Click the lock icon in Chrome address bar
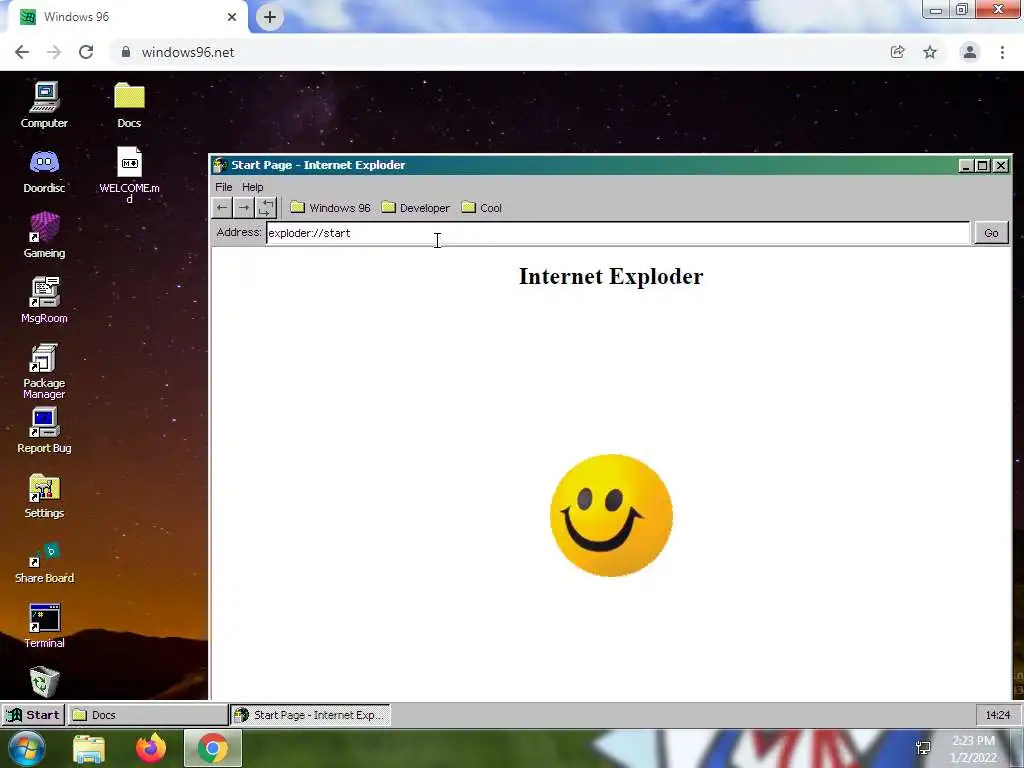Viewport: 1024px width, 768px height. click(125, 52)
